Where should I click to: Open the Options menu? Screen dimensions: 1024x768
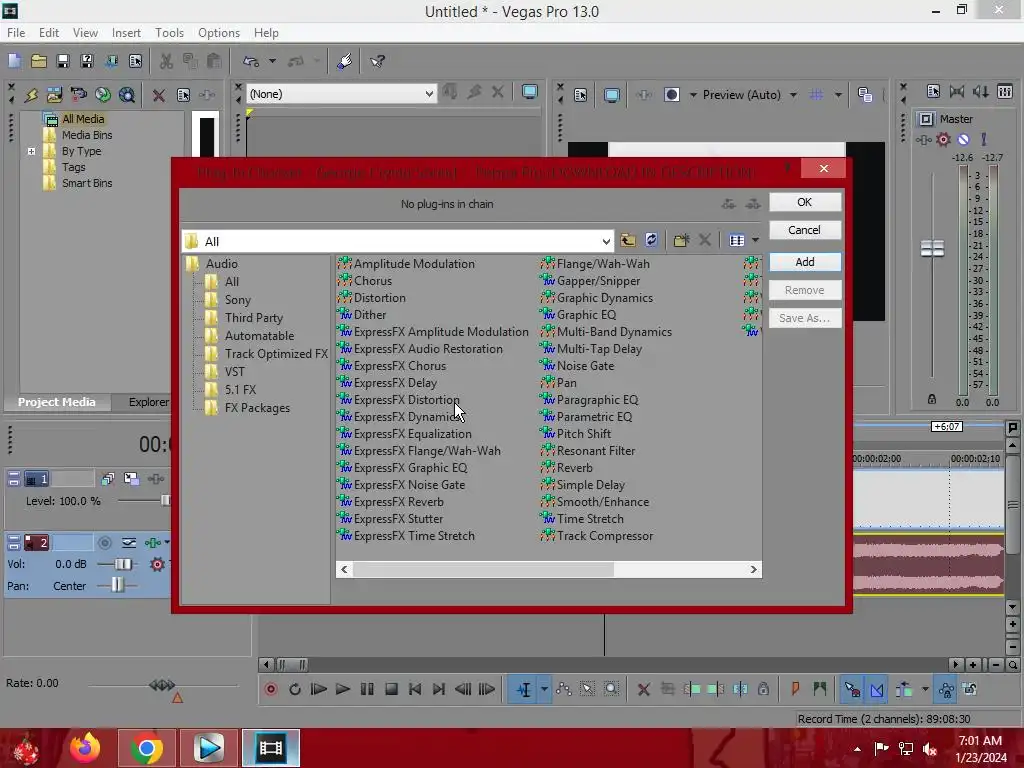tap(219, 33)
